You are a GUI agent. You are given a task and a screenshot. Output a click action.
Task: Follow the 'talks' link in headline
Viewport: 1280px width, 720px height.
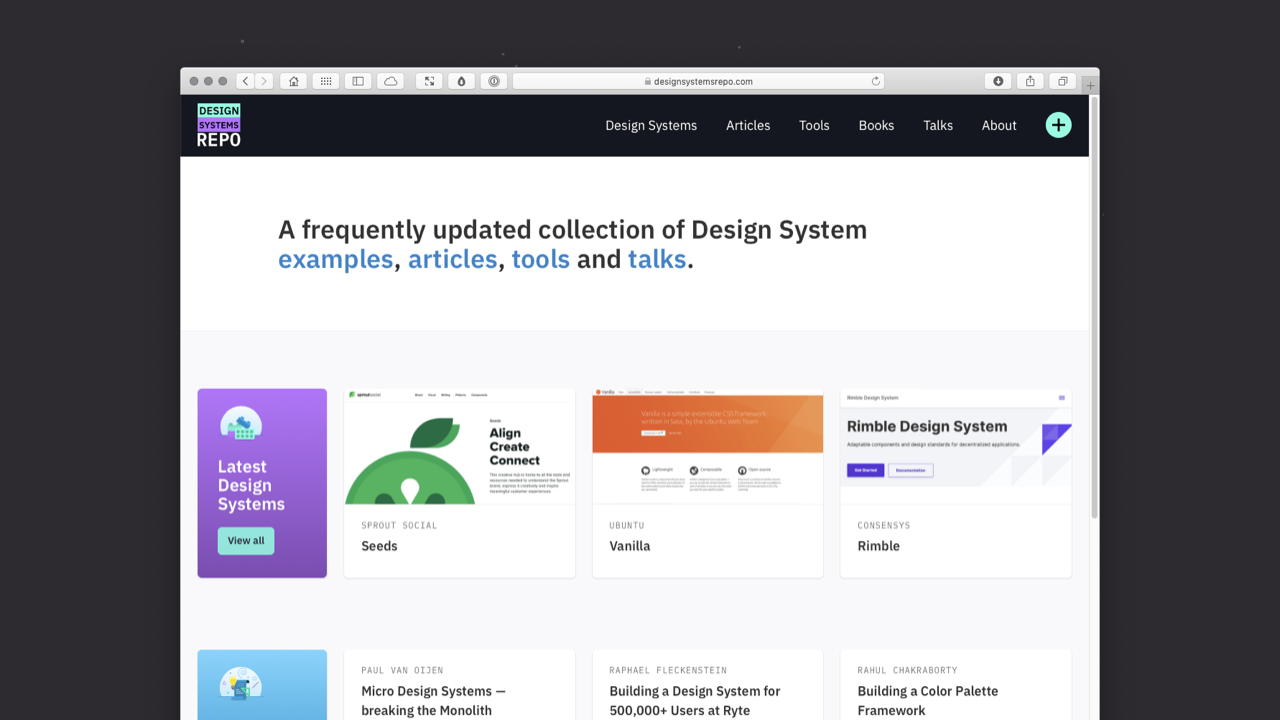coord(657,260)
